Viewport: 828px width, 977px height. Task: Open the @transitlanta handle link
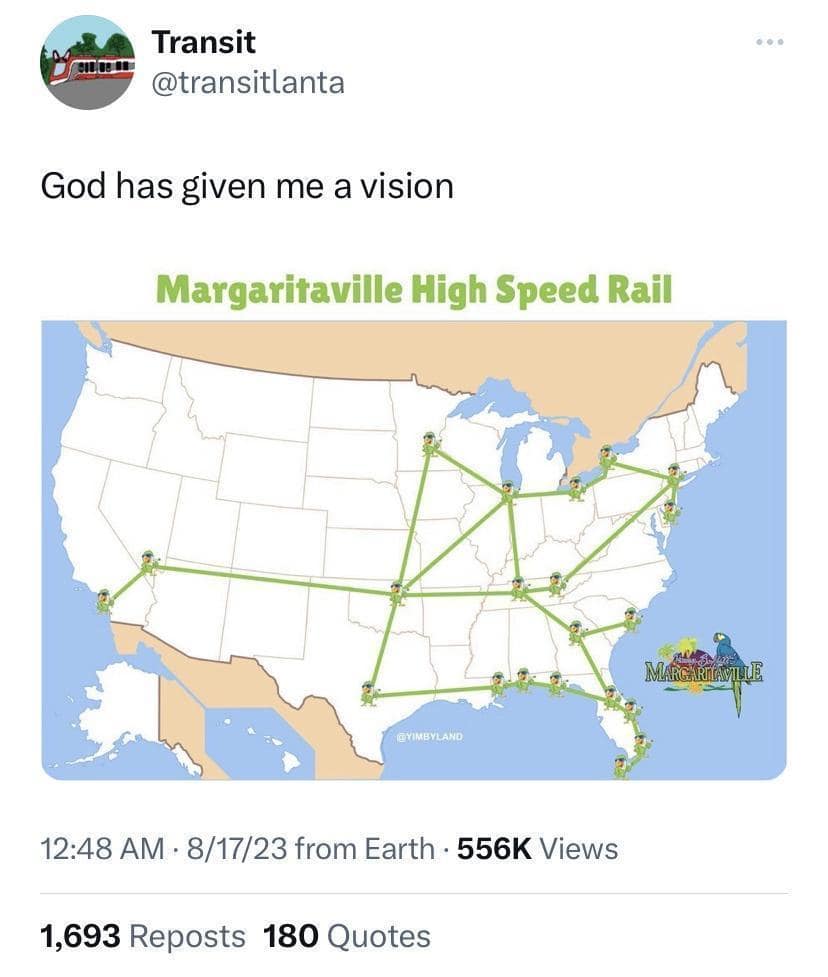pos(248,83)
